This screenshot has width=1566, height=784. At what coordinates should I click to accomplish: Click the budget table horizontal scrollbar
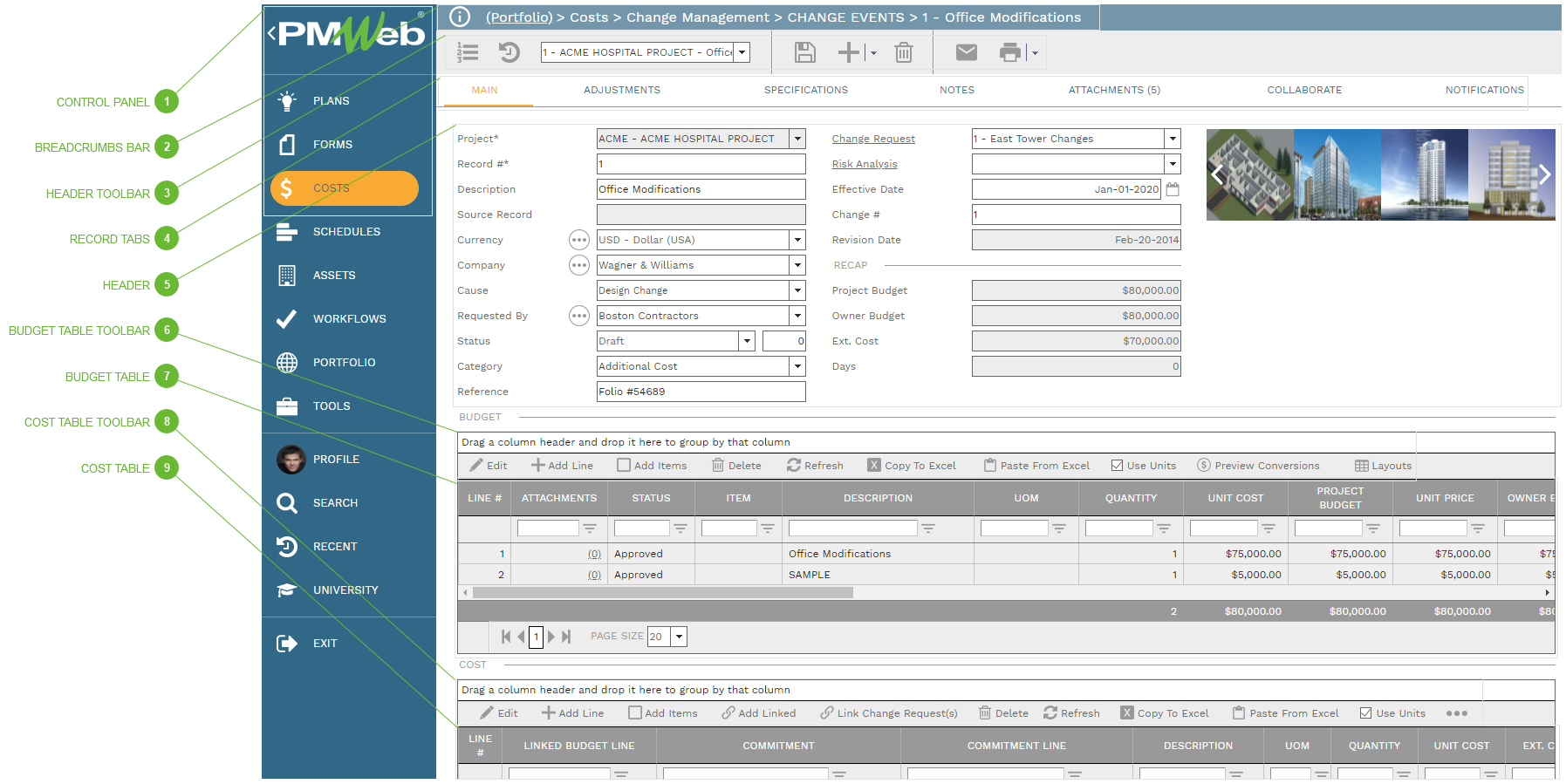663,593
